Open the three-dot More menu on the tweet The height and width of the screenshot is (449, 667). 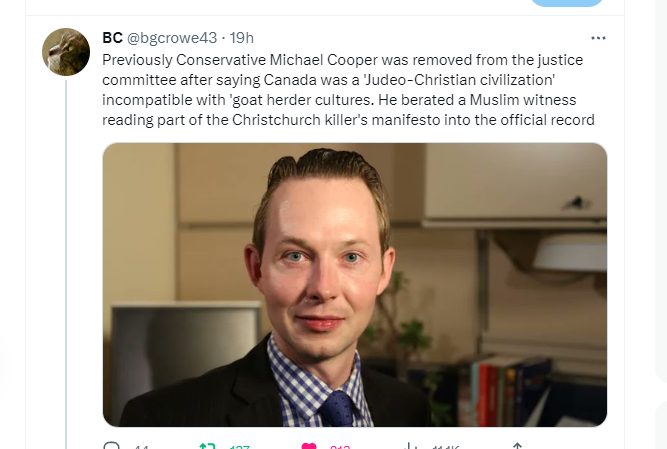coord(598,38)
